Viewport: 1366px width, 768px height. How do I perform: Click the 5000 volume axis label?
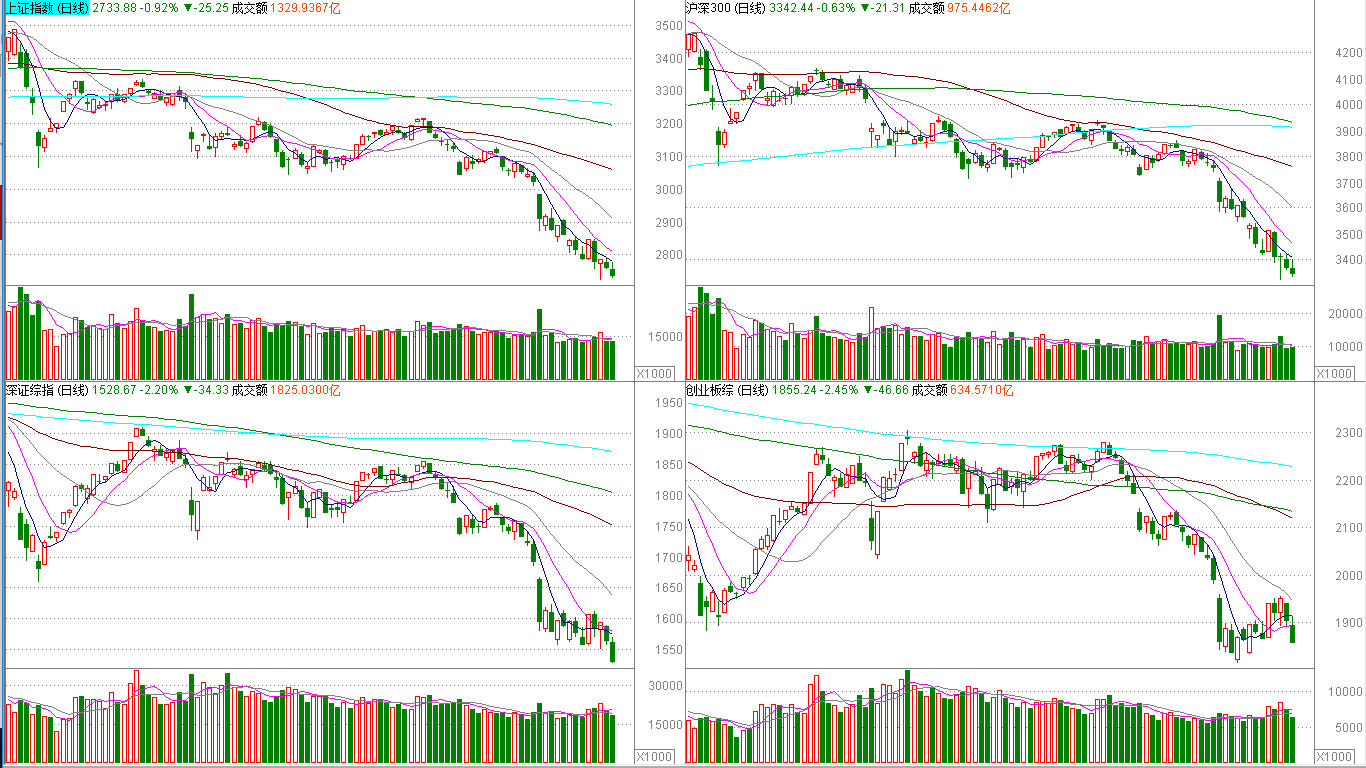(1349, 728)
